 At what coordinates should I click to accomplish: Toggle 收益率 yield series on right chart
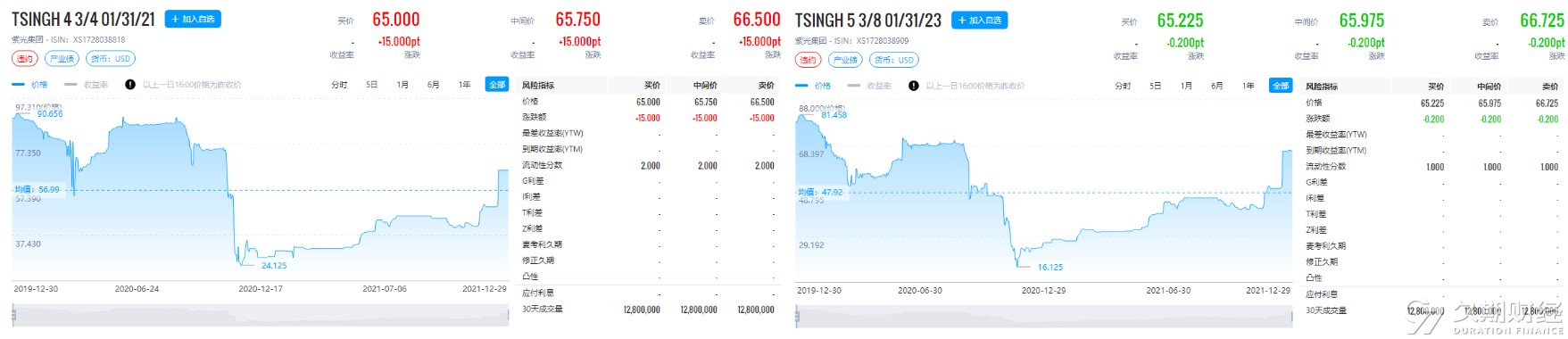pos(869,86)
